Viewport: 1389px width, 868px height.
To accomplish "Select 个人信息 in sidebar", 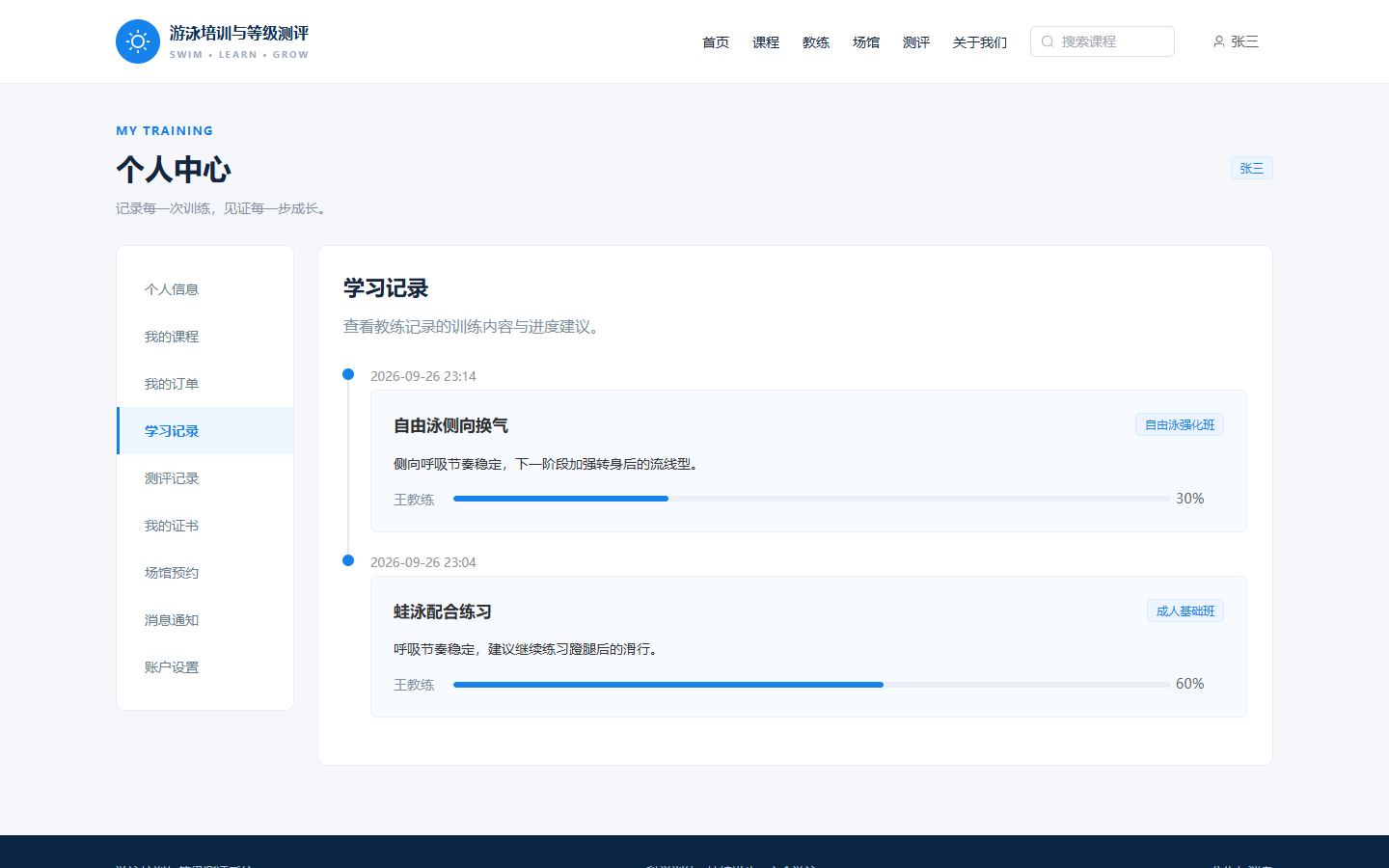I will coord(205,289).
